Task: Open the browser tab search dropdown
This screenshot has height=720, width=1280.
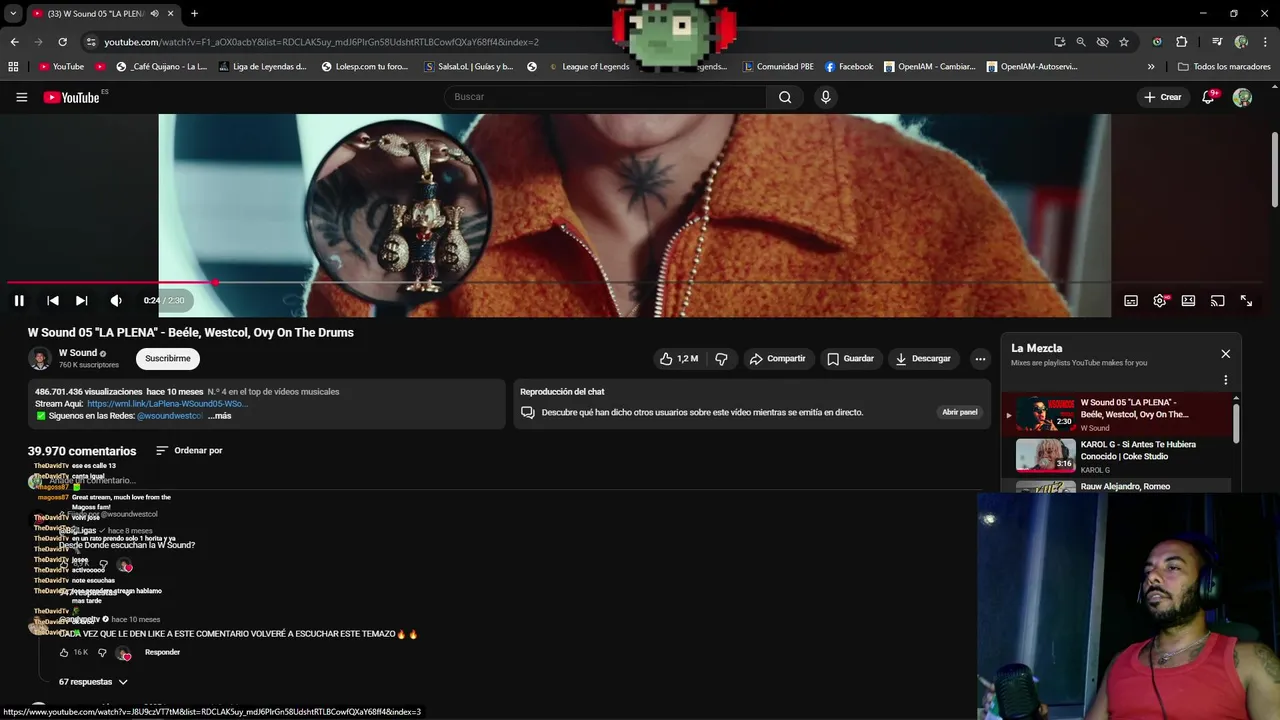Action: [13, 13]
